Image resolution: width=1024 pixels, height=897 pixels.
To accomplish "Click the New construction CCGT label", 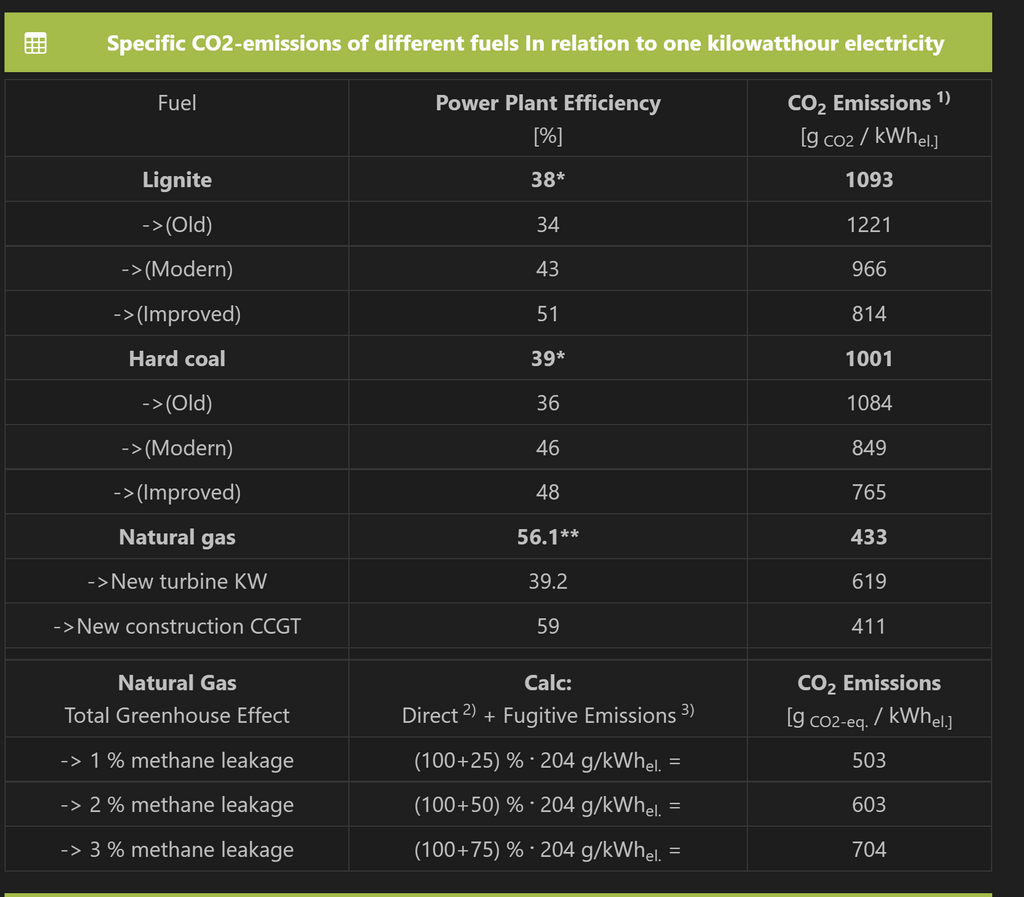I will pos(177,627).
